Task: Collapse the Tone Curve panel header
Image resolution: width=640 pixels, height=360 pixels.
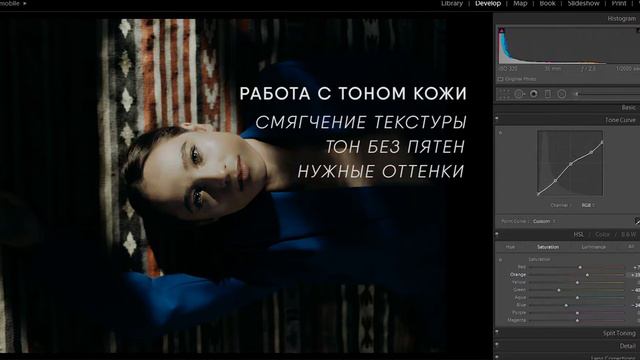Action: 620,120
